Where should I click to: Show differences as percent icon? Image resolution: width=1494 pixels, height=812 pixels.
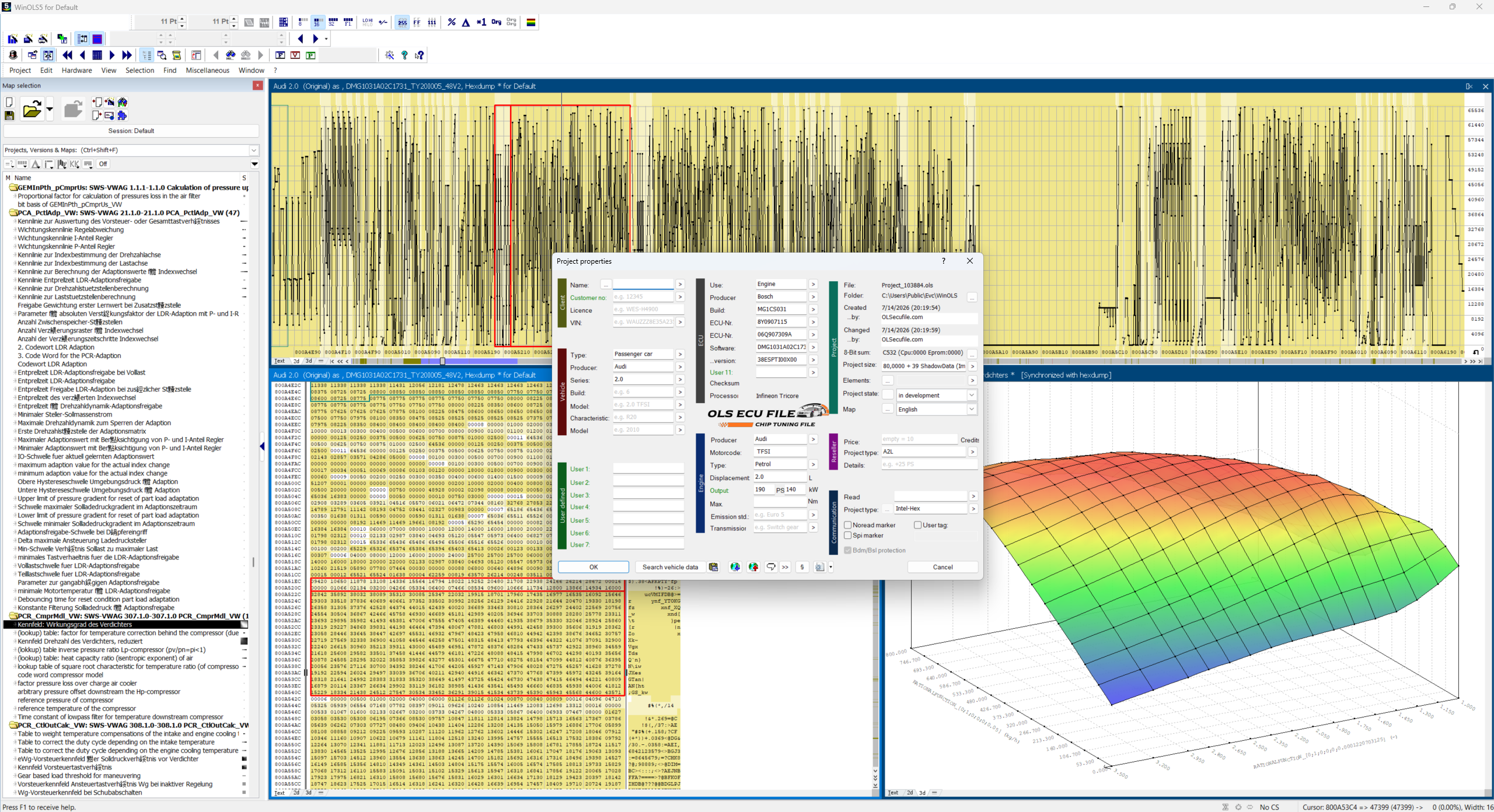click(452, 22)
